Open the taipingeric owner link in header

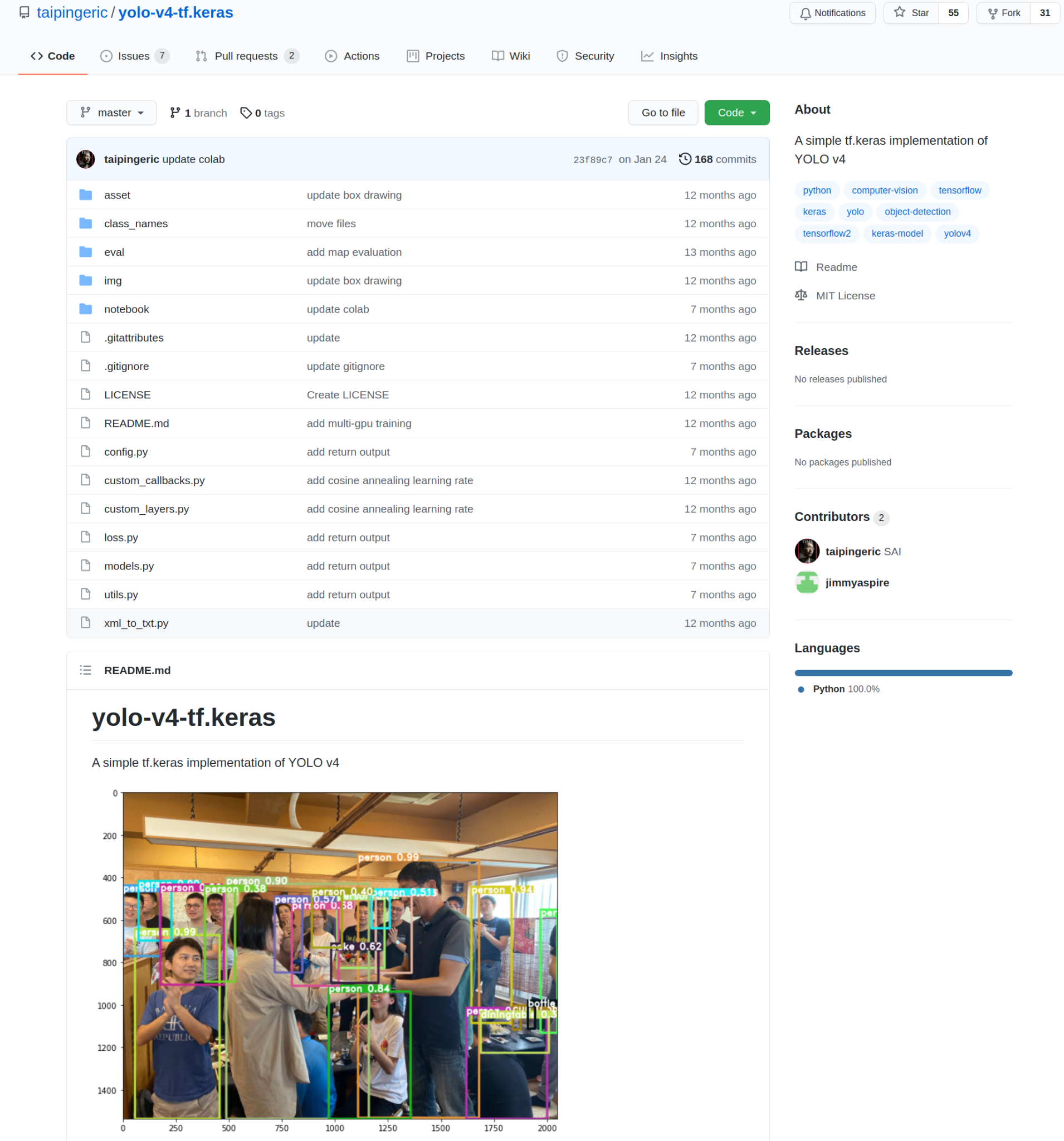(x=72, y=13)
